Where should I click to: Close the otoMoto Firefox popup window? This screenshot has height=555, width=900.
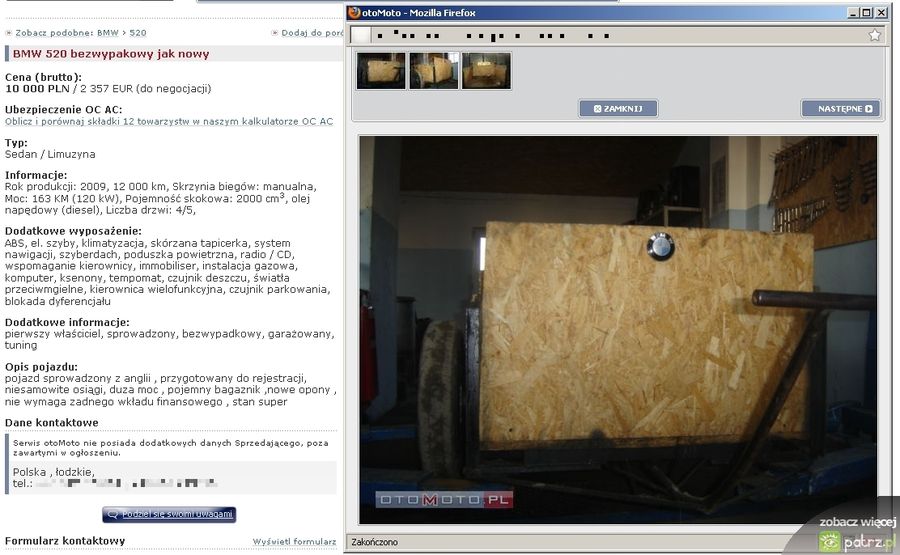(880, 13)
